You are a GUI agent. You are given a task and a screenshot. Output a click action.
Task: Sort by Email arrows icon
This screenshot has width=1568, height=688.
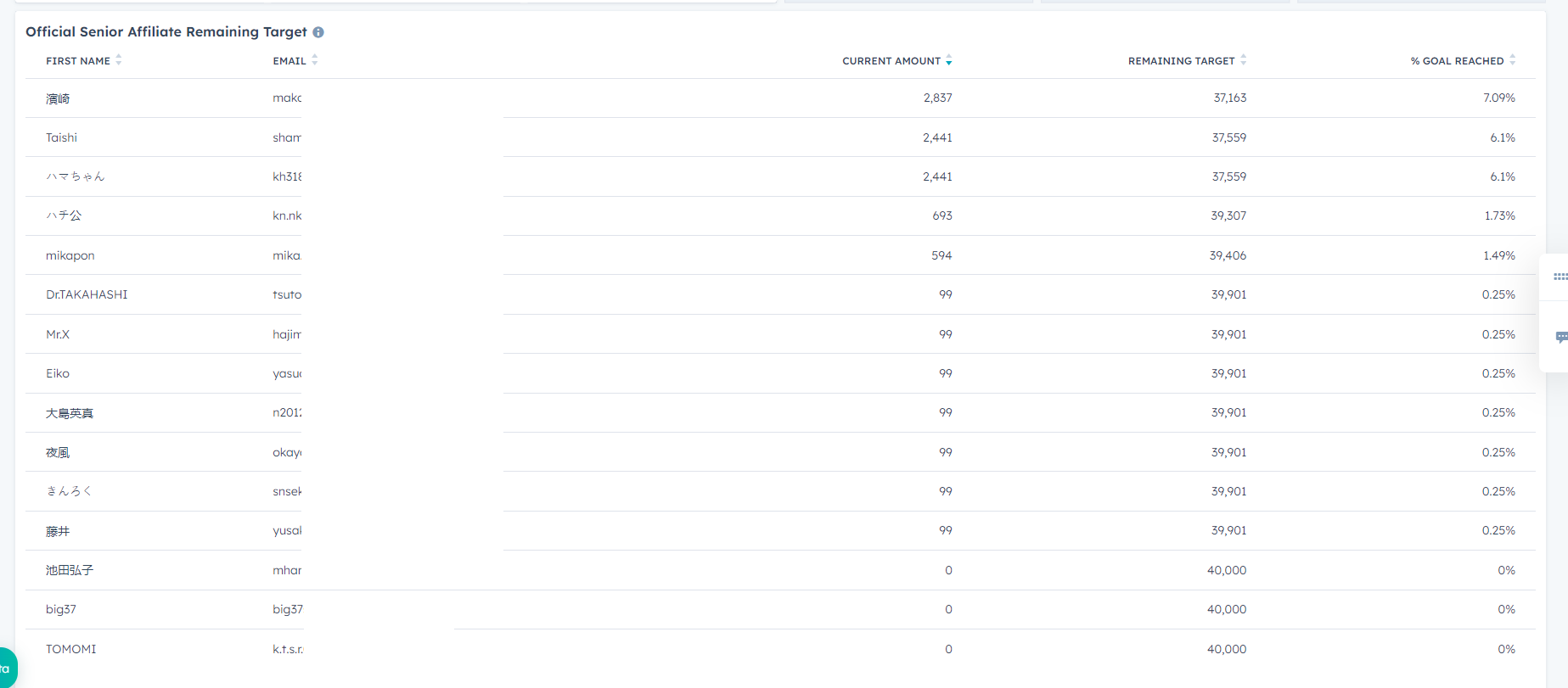[x=315, y=60]
